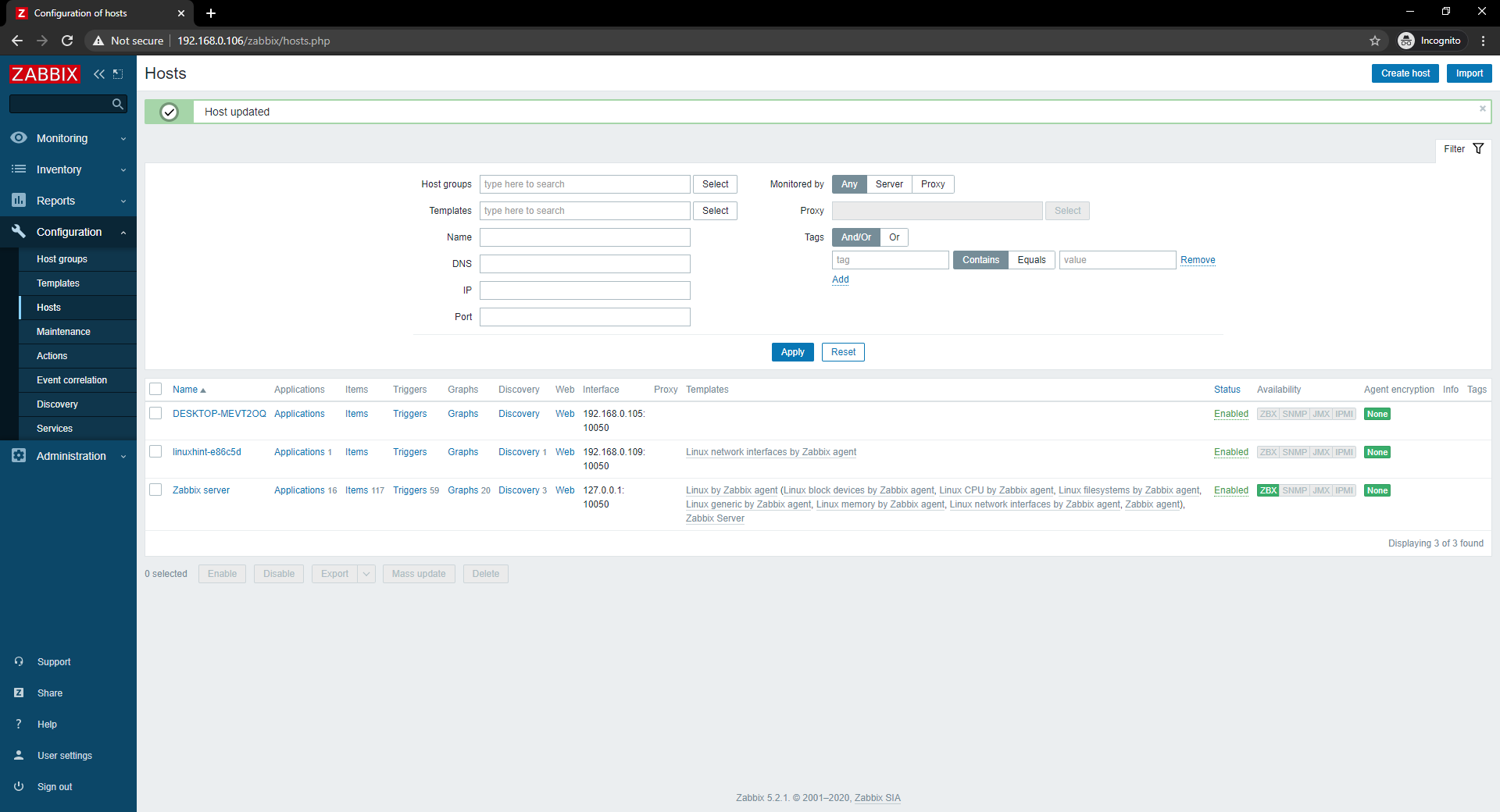Toggle the Filter funnel icon

coord(1478,149)
